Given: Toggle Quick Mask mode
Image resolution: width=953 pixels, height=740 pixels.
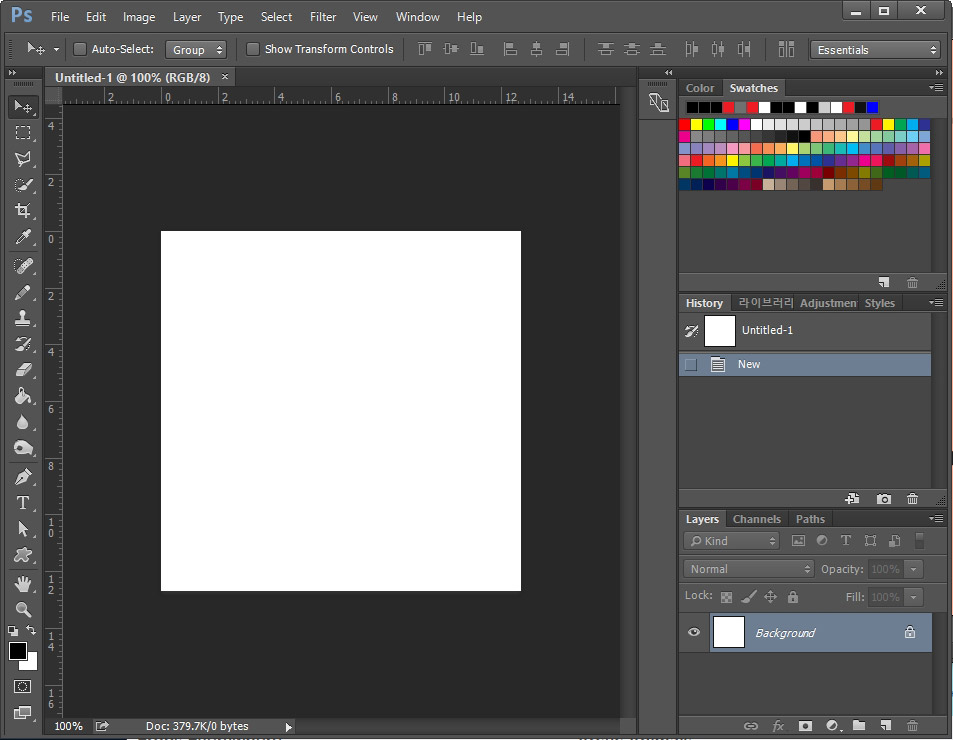Looking at the screenshot, I should click(22, 687).
